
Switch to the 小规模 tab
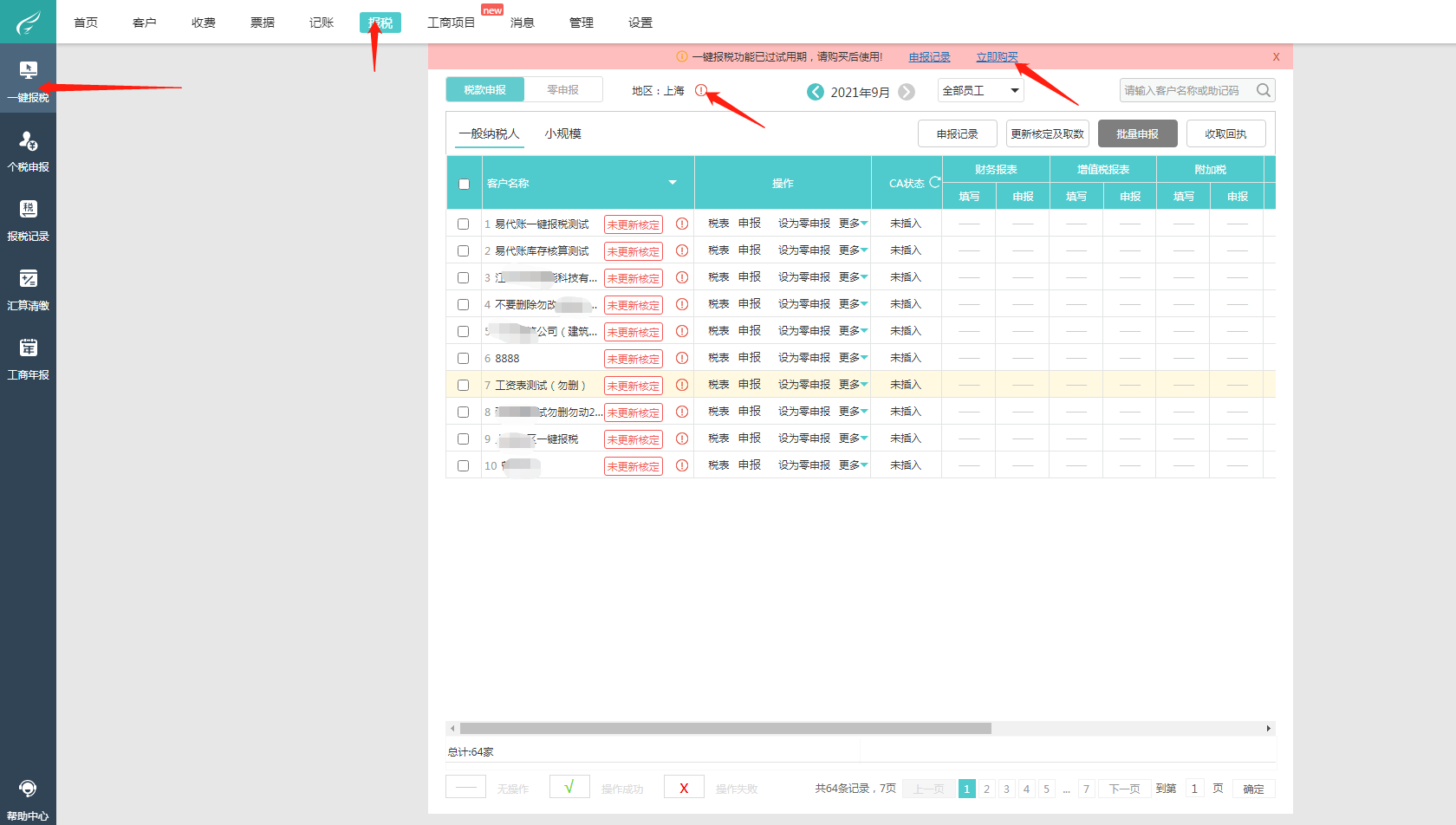point(562,133)
